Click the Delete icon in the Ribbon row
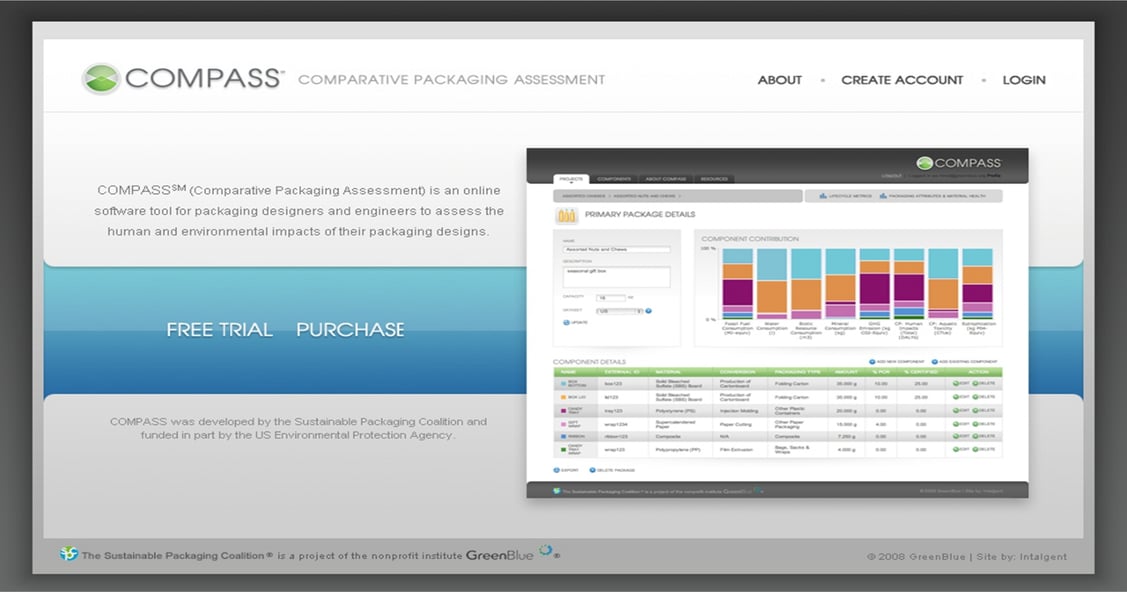This screenshot has width=1127, height=592. 976,436
